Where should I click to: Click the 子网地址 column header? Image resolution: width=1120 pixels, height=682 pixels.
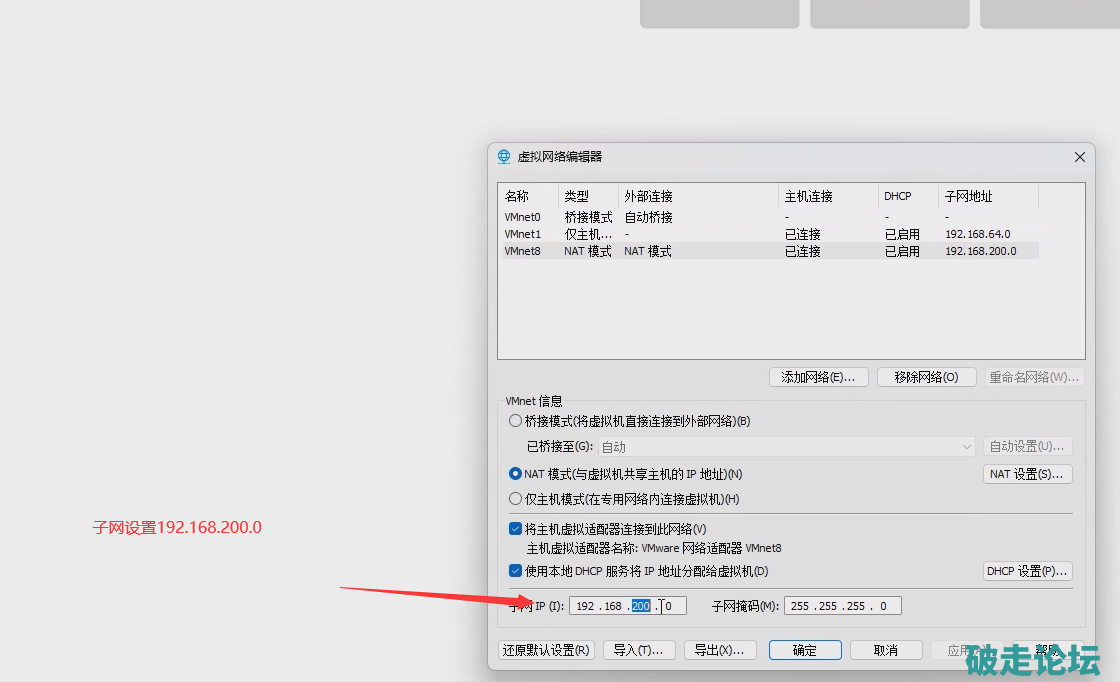pyautogui.click(x=968, y=196)
